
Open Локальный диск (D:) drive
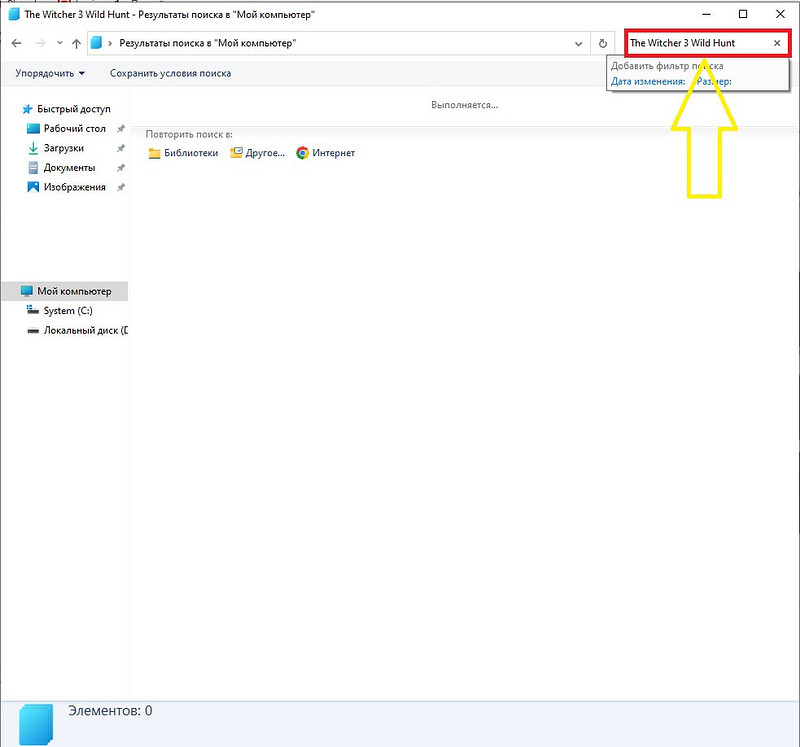click(x=85, y=330)
